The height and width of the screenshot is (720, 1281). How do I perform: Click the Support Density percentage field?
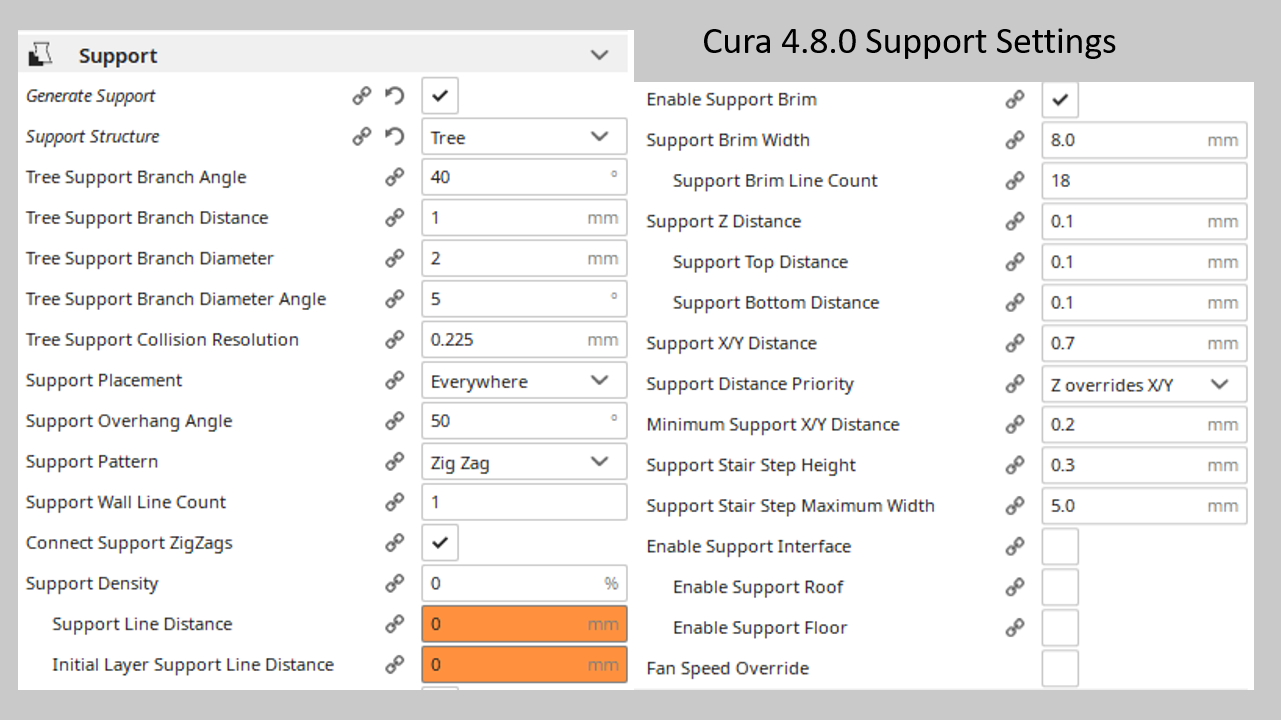click(x=525, y=584)
